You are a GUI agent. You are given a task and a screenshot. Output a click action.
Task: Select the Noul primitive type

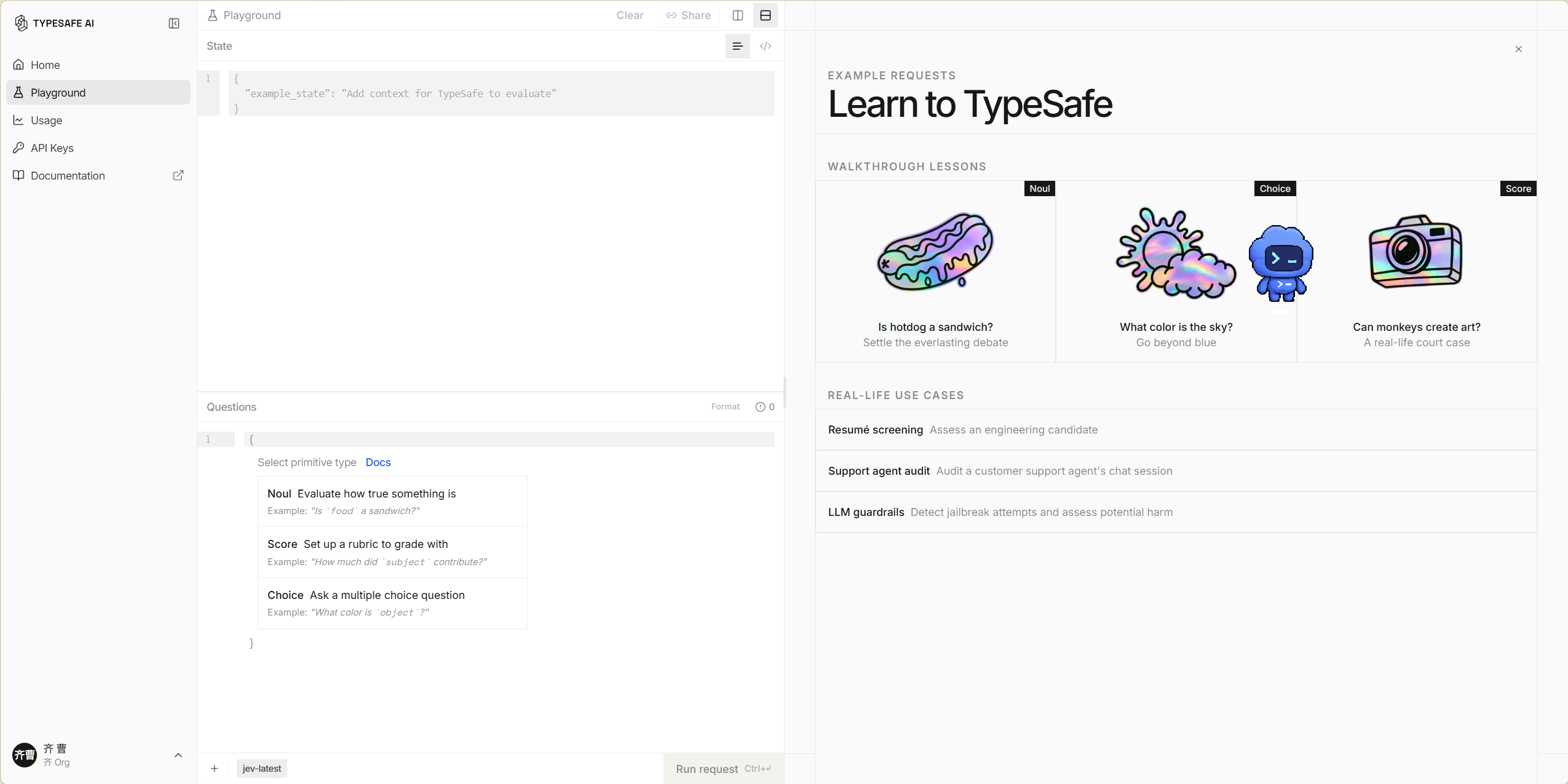click(392, 501)
